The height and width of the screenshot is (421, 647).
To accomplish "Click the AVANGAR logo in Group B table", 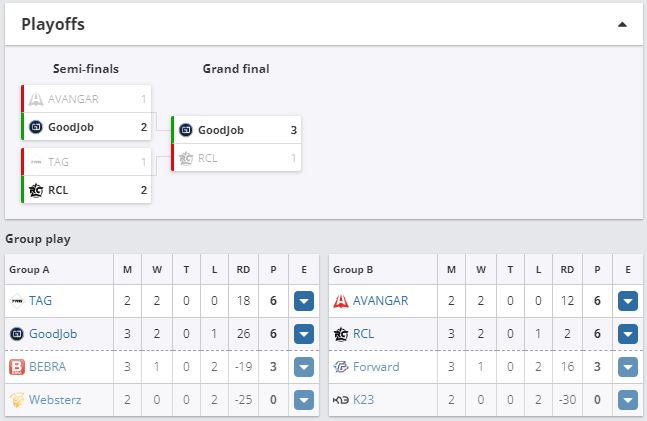I will tap(341, 300).
